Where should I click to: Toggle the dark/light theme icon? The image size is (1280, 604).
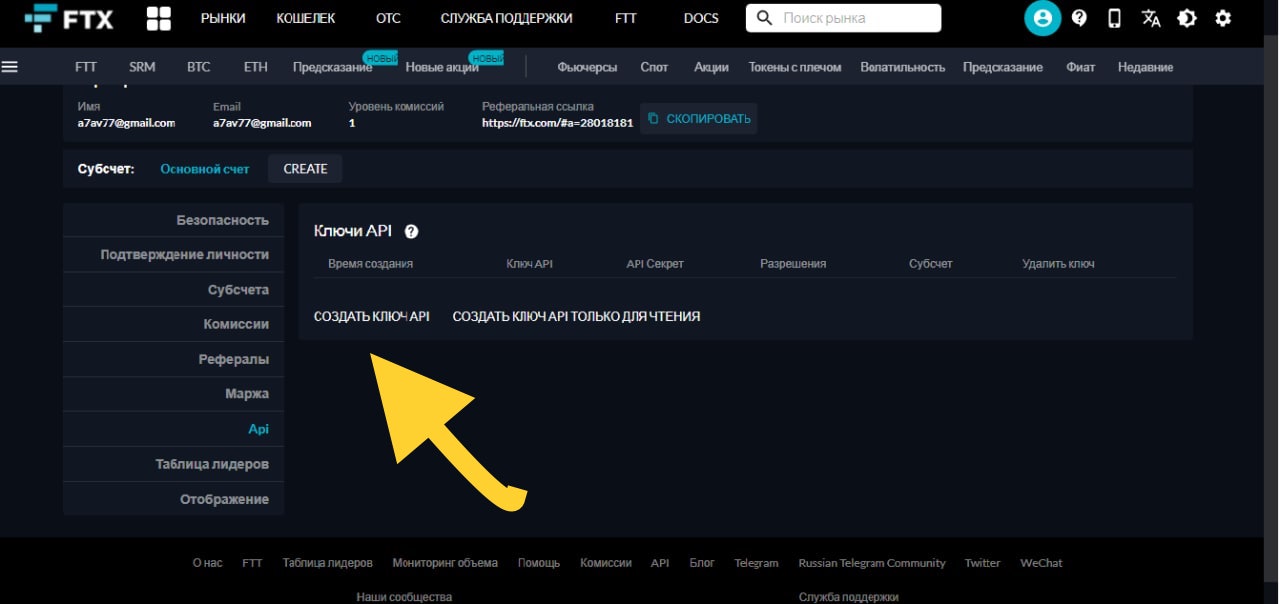pyautogui.click(x=1188, y=17)
